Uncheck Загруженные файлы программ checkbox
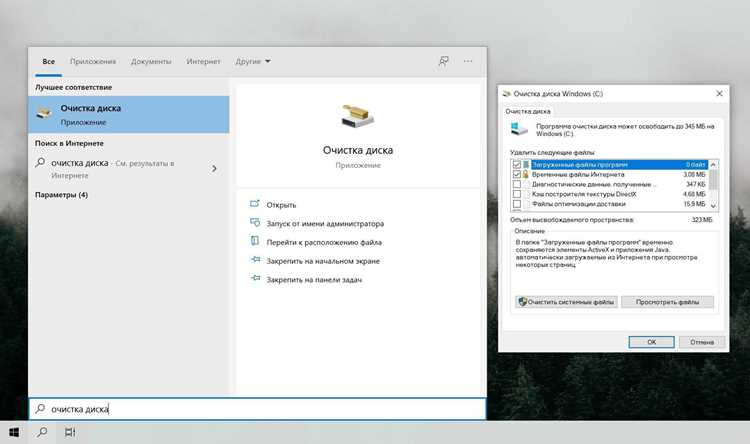Image resolution: width=750 pixels, height=444 pixels. [x=517, y=165]
